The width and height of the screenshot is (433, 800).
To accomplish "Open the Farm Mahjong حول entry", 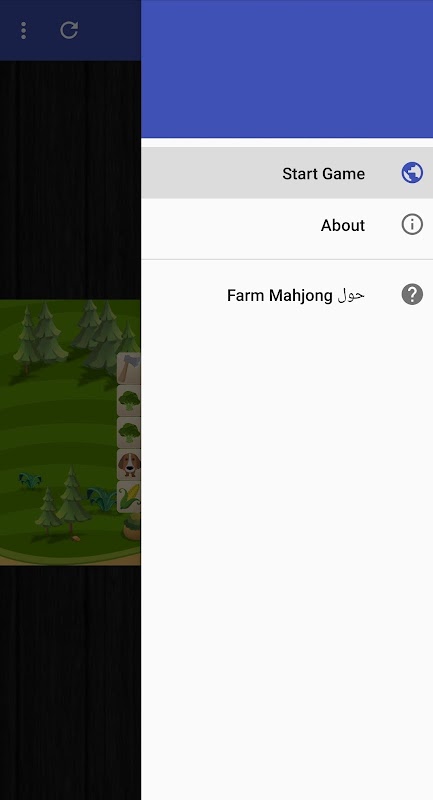I will click(287, 295).
